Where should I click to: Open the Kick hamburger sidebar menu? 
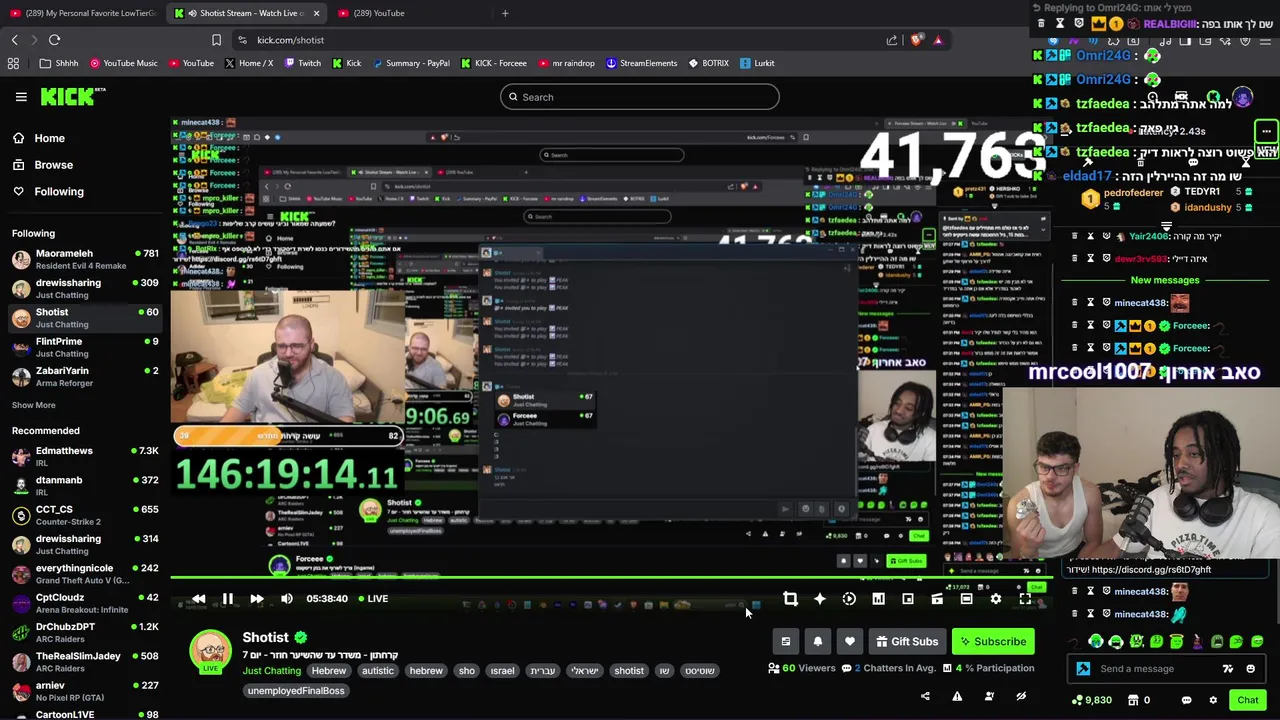pyautogui.click(x=21, y=97)
